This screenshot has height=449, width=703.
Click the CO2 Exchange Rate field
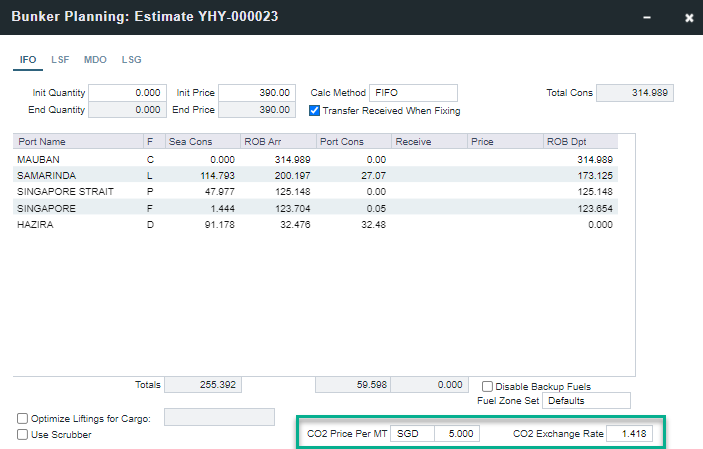(629, 434)
